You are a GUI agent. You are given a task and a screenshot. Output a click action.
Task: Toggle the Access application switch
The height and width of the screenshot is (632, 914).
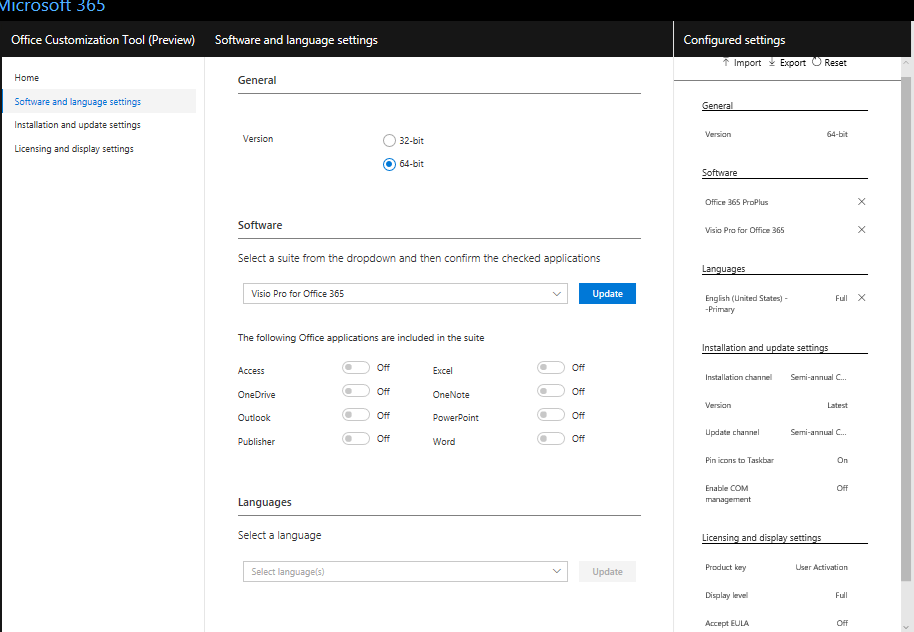point(356,367)
